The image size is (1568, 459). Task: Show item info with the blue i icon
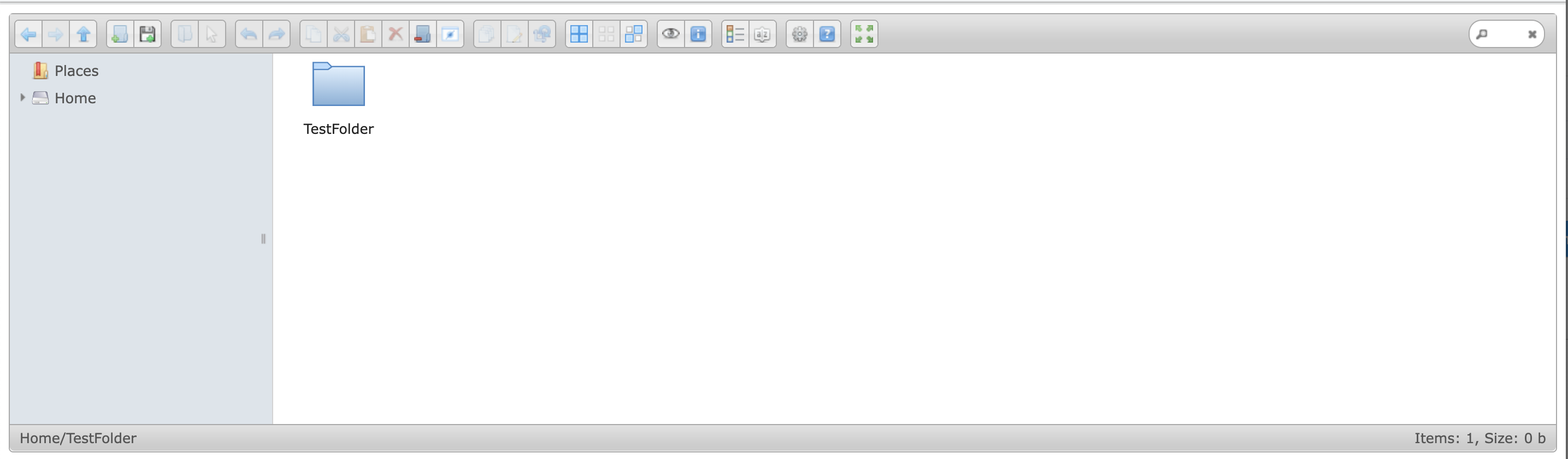[698, 34]
